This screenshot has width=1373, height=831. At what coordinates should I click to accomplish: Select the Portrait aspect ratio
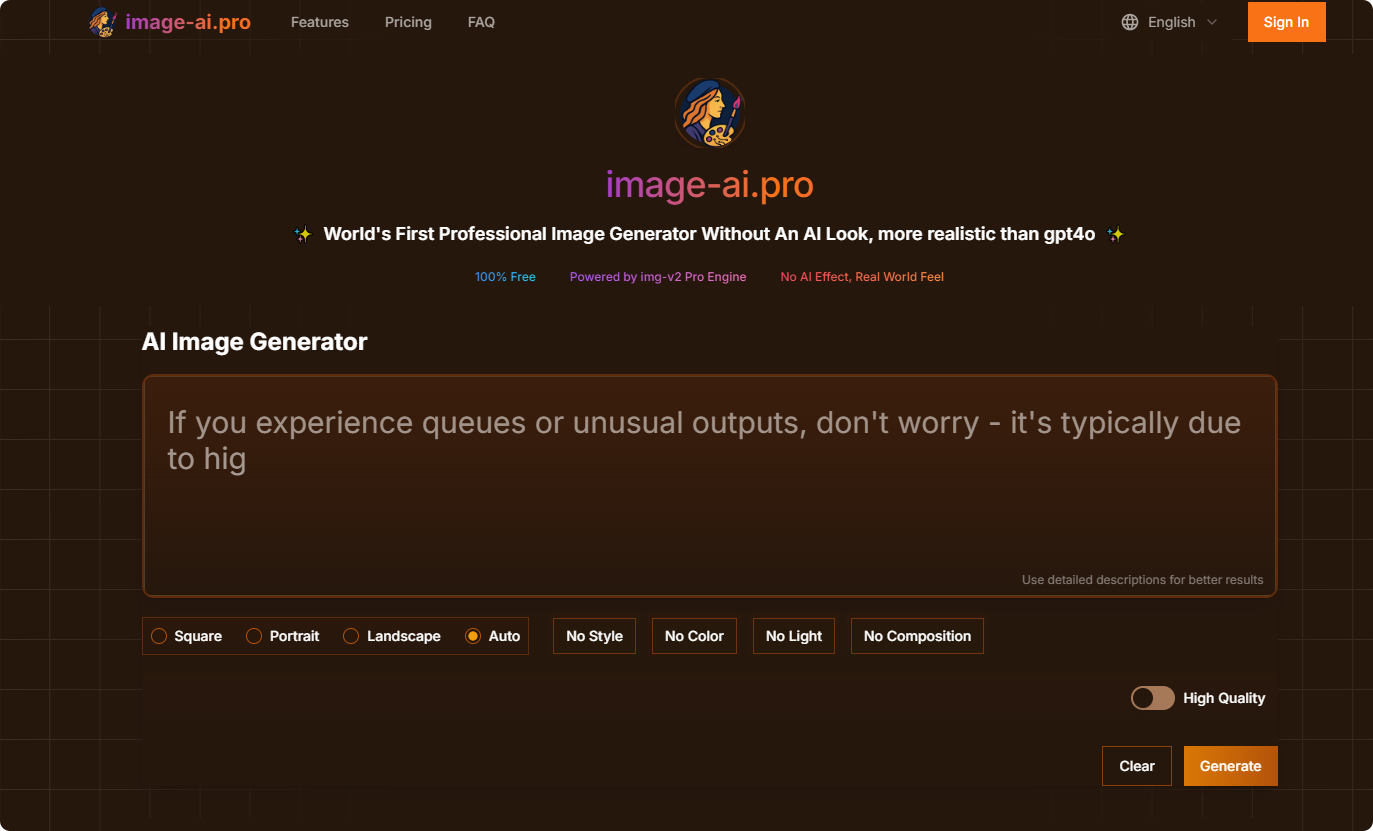click(x=255, y=636)
